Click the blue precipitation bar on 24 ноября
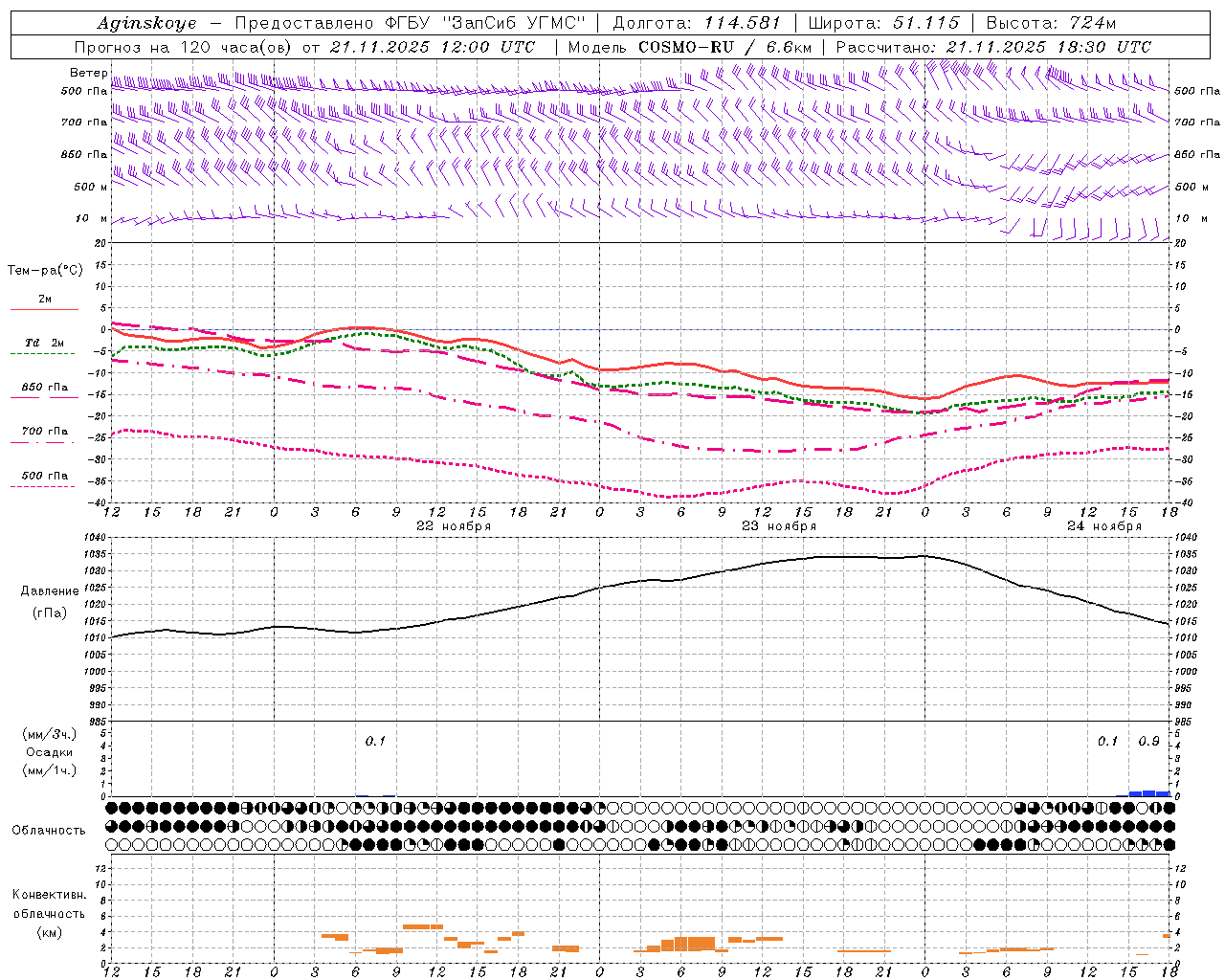The width and height of the screenshot is (1225, 980). (1148, 793)
